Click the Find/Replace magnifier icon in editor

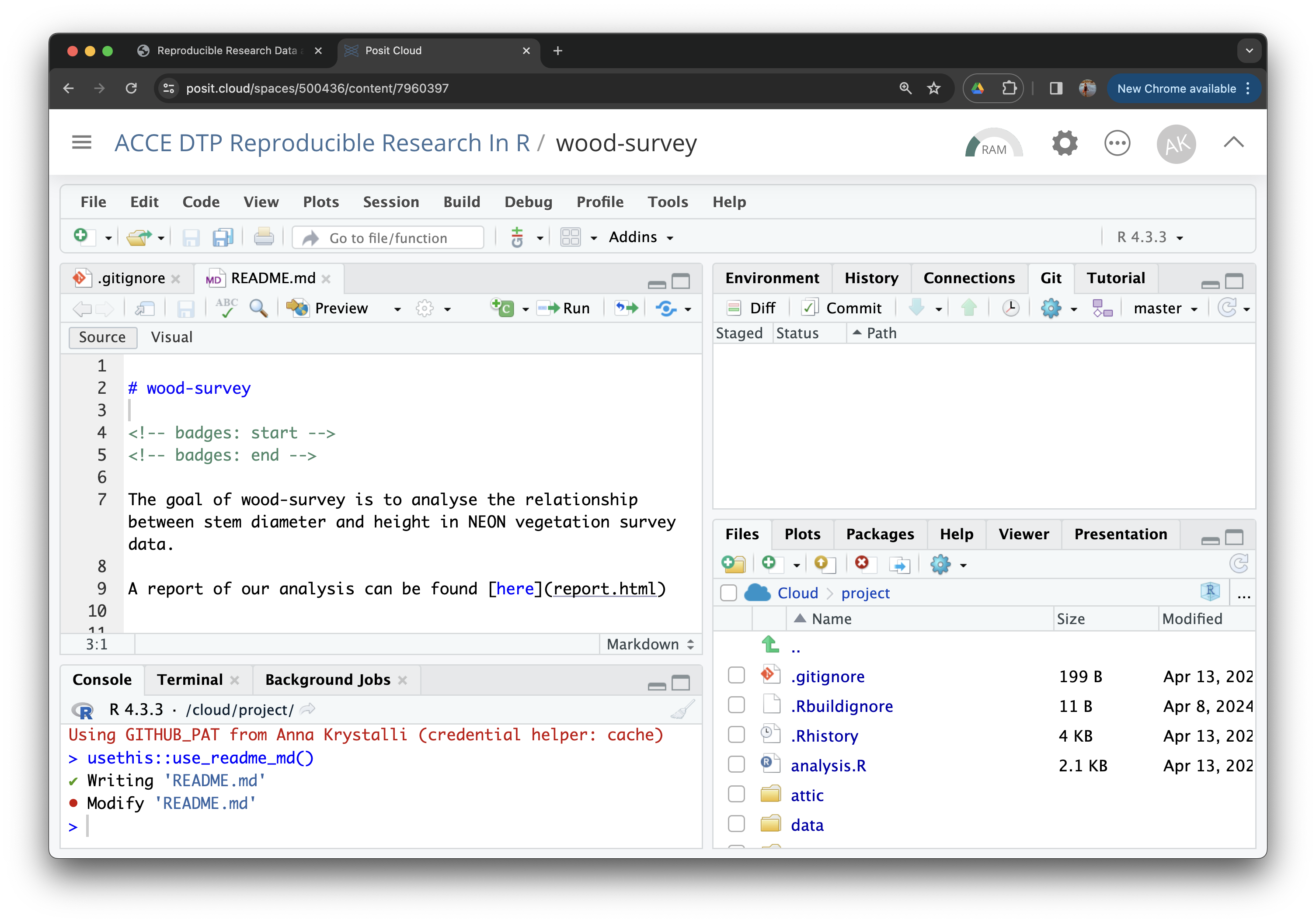point(258,308)
